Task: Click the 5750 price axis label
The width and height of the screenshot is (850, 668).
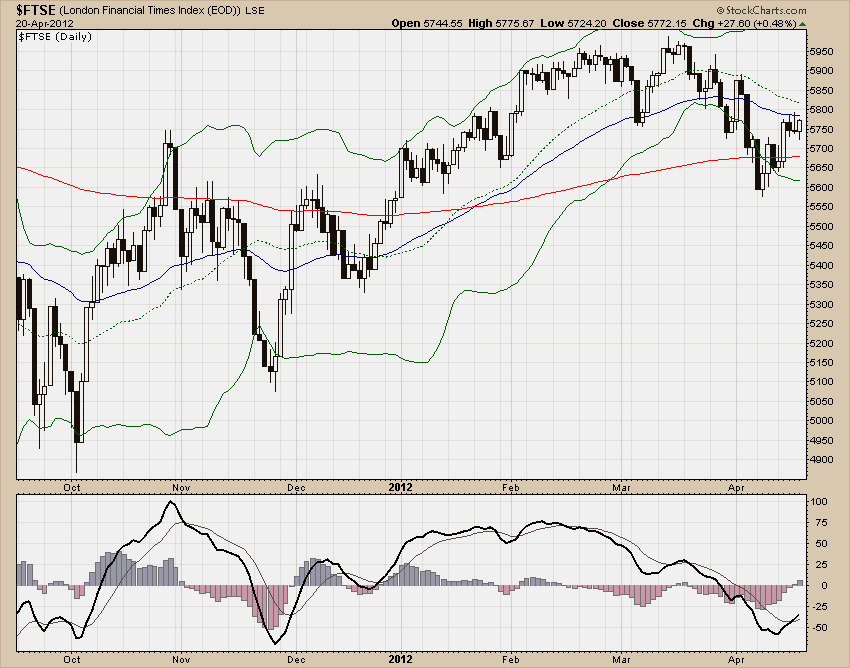Action: [821, 130]
